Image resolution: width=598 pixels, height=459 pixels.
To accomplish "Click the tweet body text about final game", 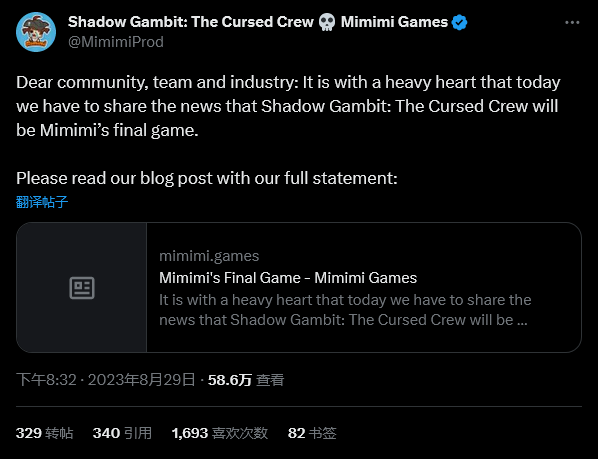I will tap(288, 106).
